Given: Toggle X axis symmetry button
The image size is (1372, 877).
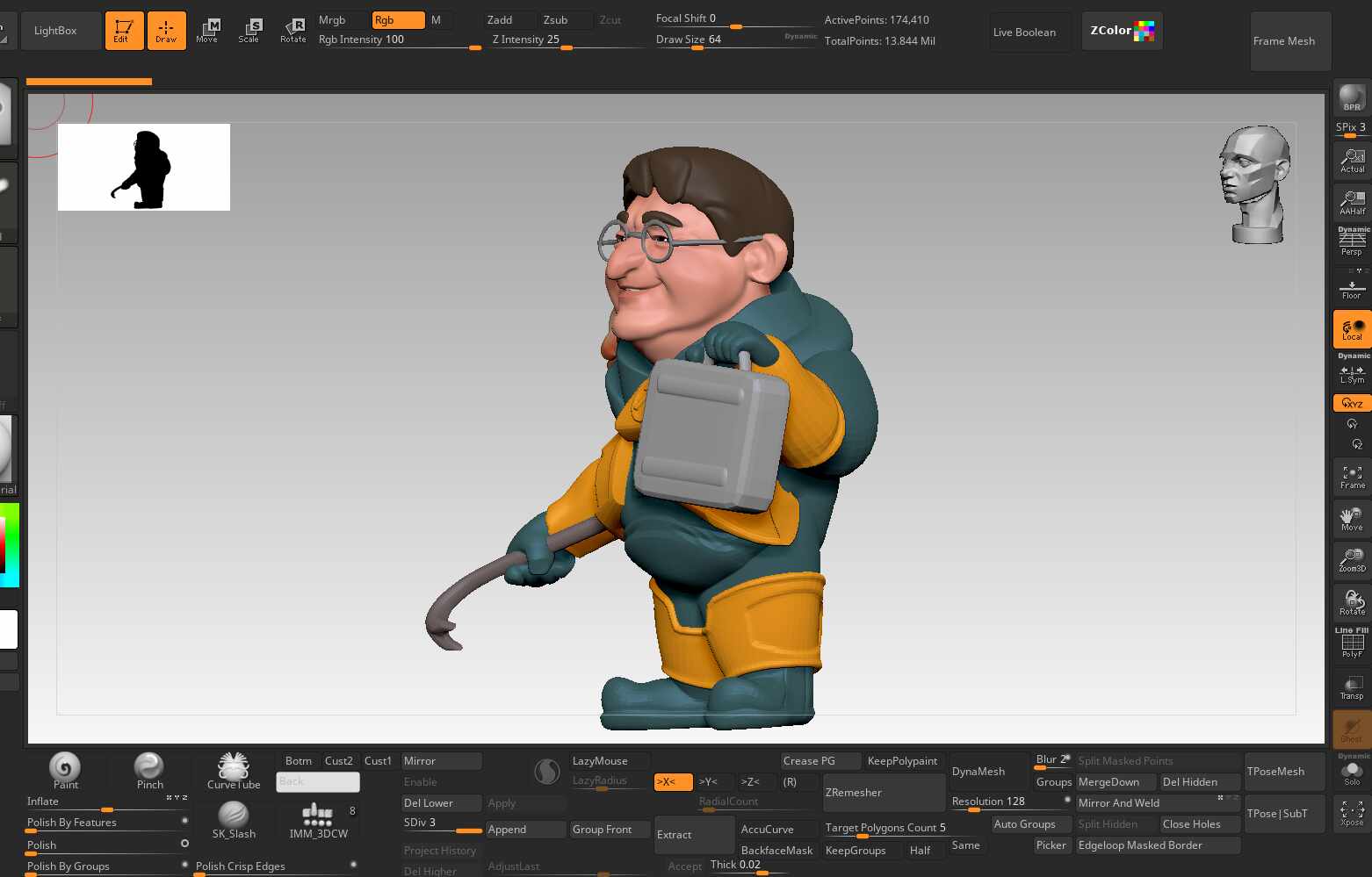Looking at the screenshot, I should [673, 781].
